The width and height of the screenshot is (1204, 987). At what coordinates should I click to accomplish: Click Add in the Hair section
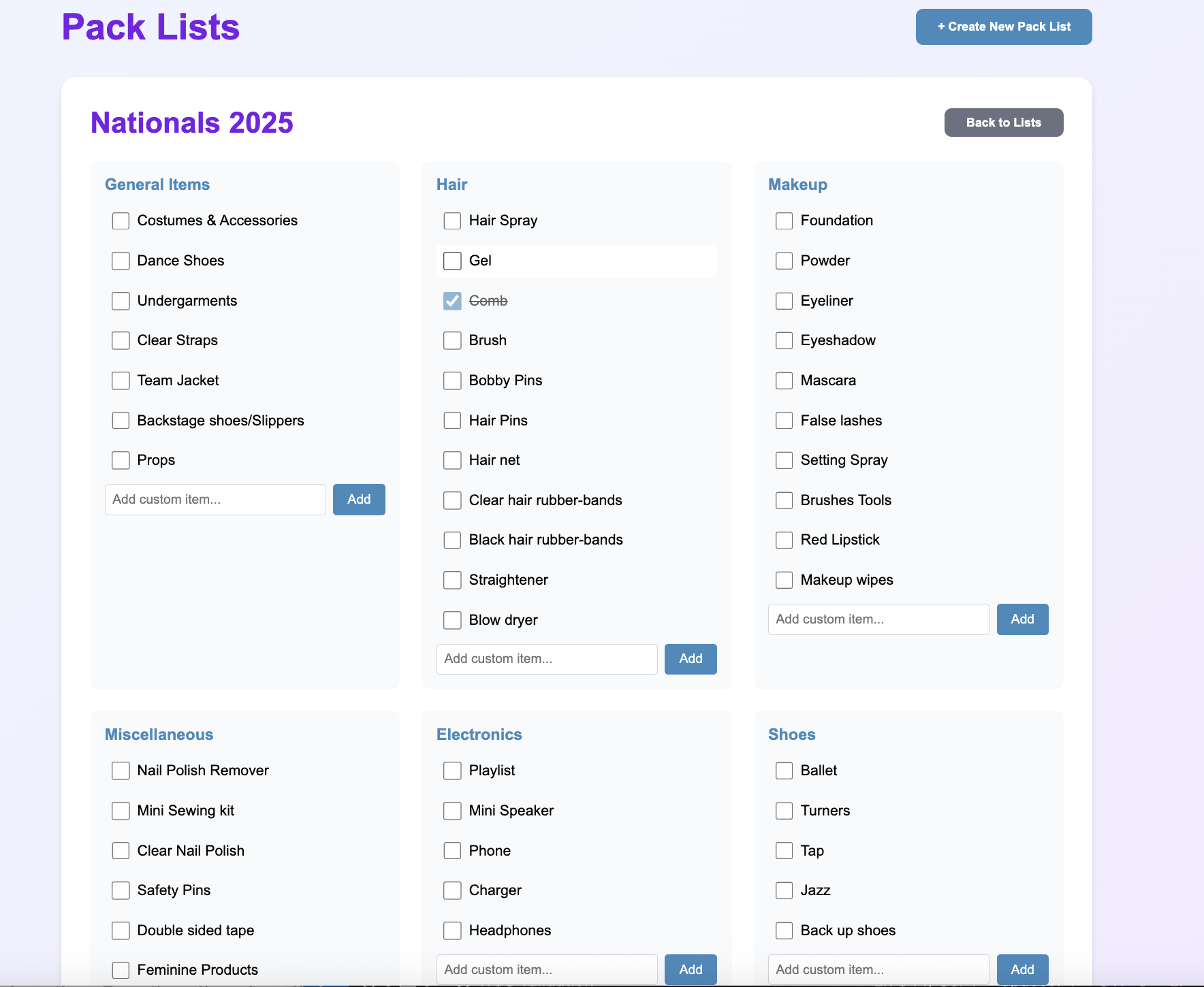click(x=690, y=659)
